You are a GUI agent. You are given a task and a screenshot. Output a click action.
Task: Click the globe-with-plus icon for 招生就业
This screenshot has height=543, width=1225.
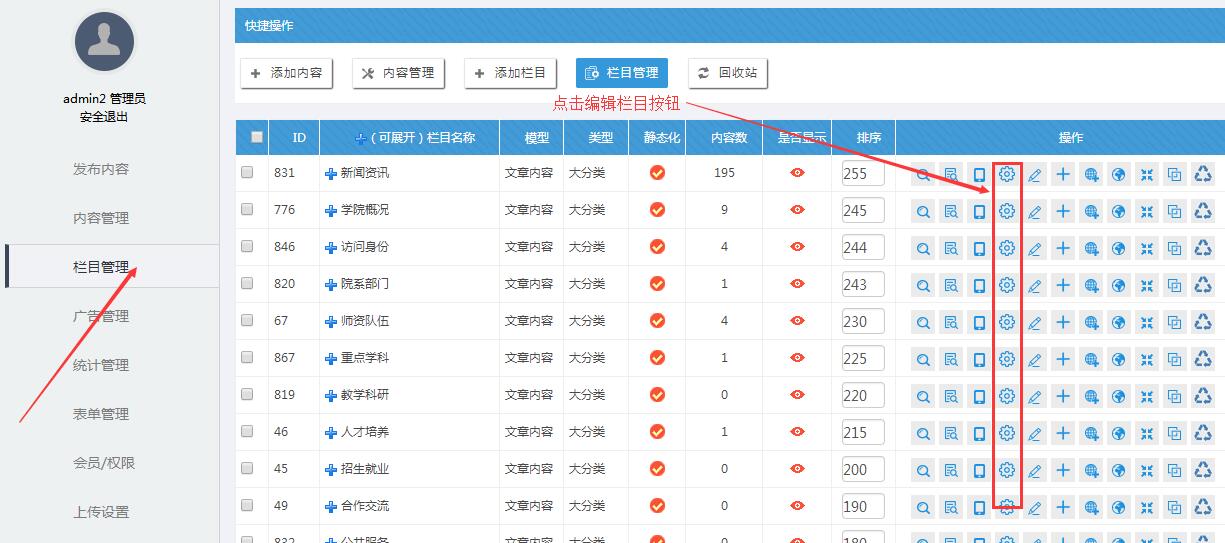[1091, 470]
